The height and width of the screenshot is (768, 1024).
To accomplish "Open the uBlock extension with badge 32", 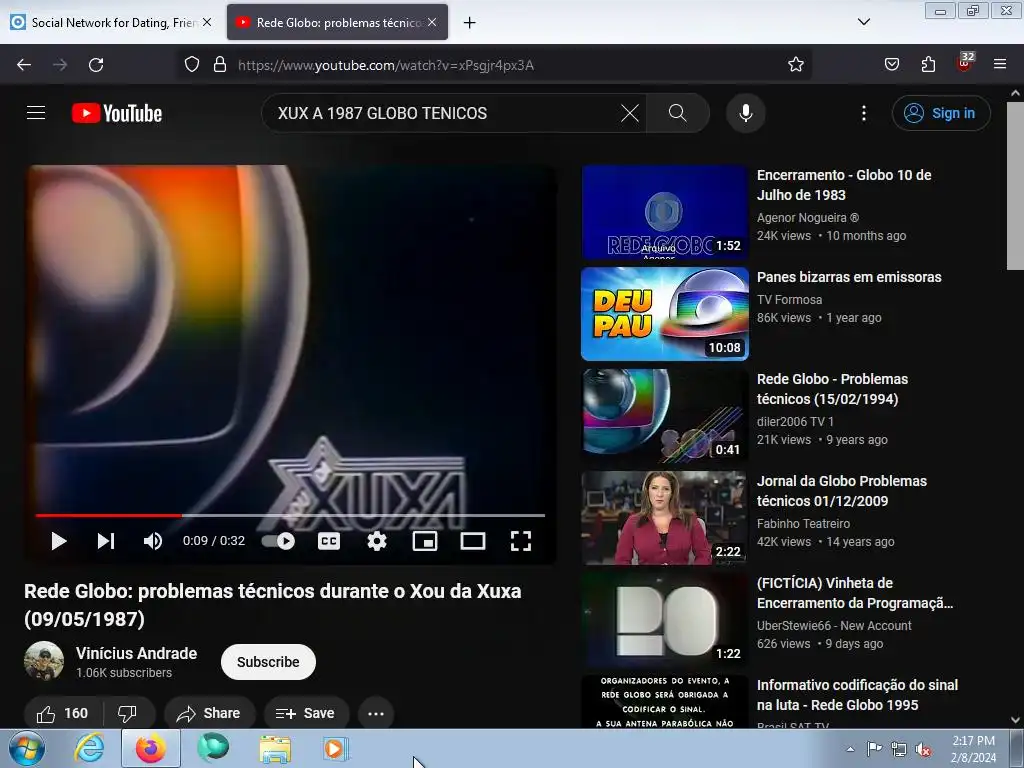I will point(965,63).
